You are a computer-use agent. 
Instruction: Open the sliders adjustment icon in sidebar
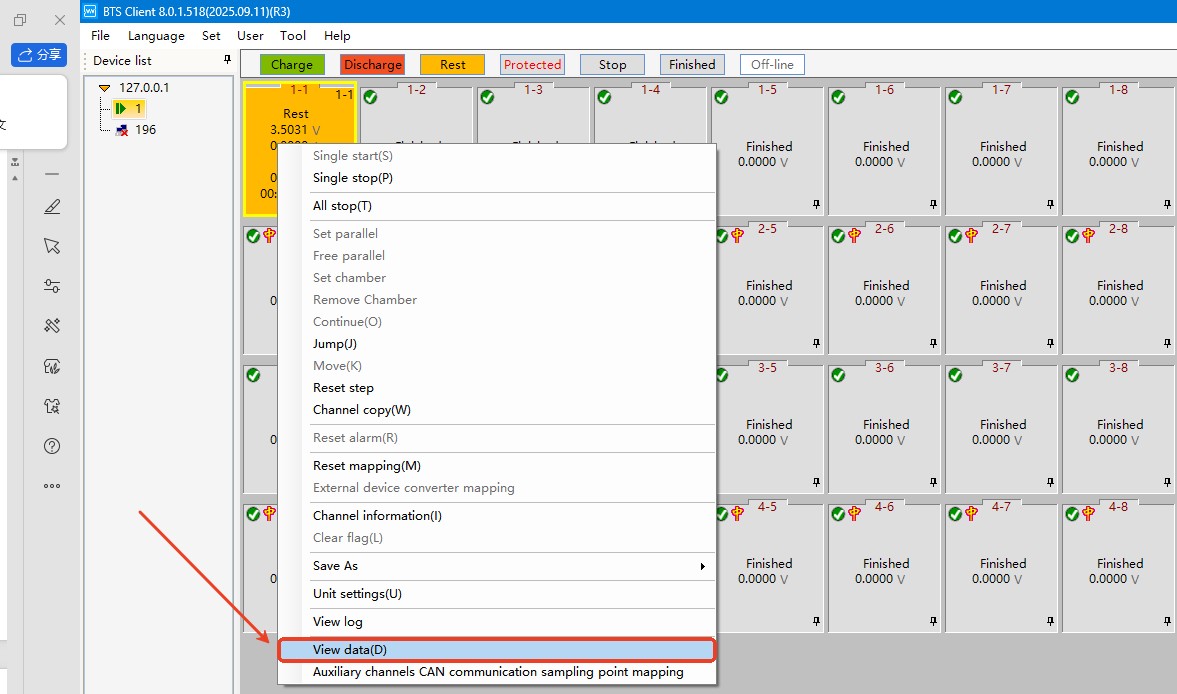pos(53,286)
